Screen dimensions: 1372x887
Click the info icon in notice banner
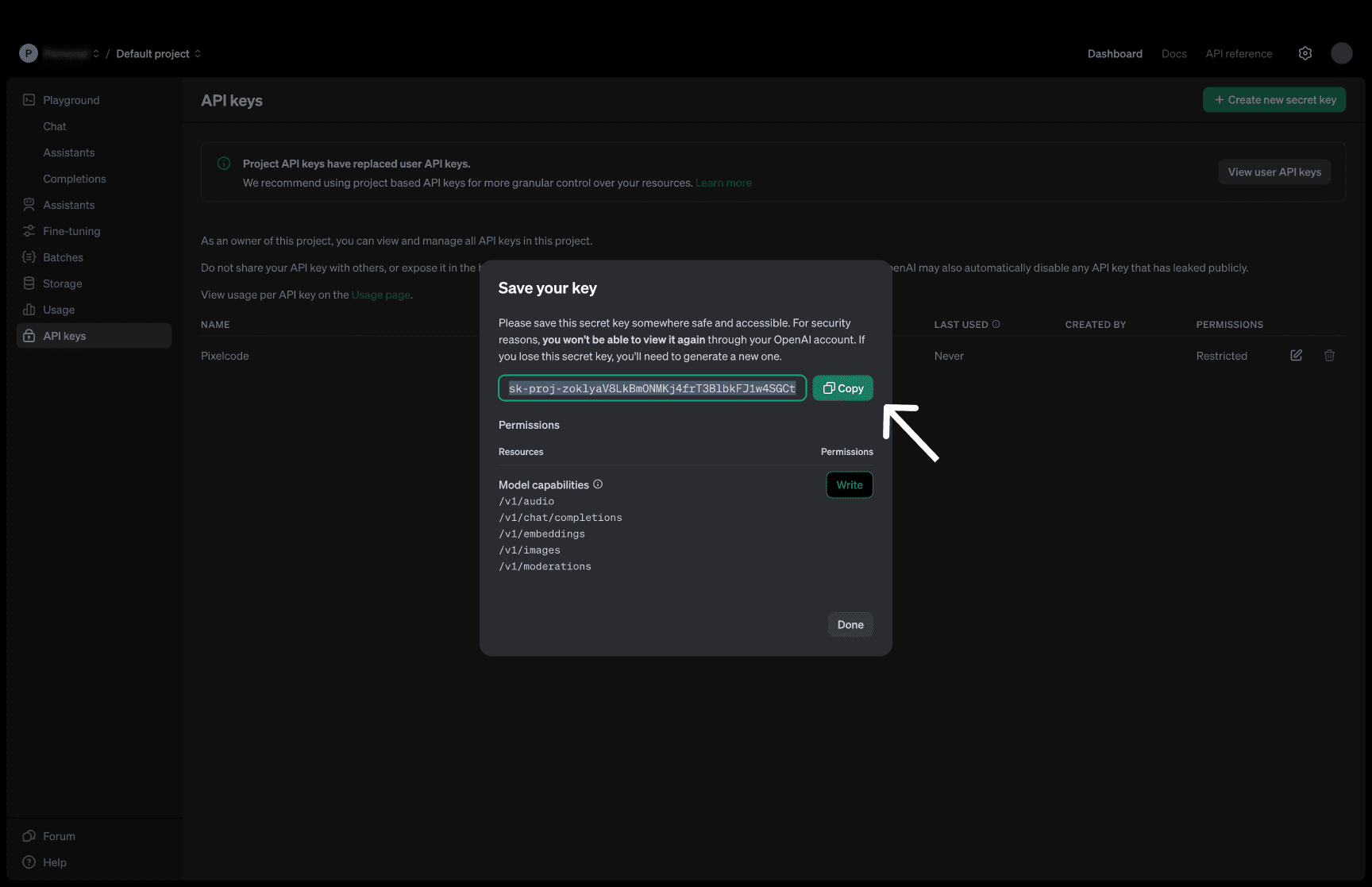pos(224,164)
